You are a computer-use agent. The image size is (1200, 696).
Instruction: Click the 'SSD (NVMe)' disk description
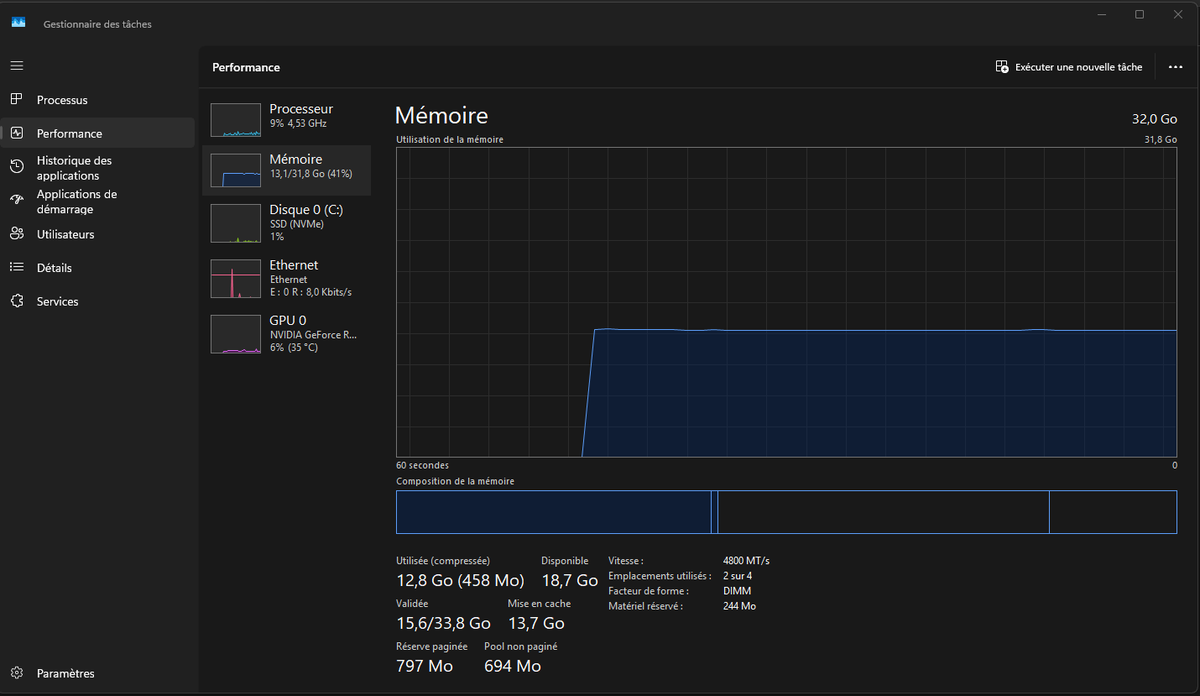click(297, 224)
